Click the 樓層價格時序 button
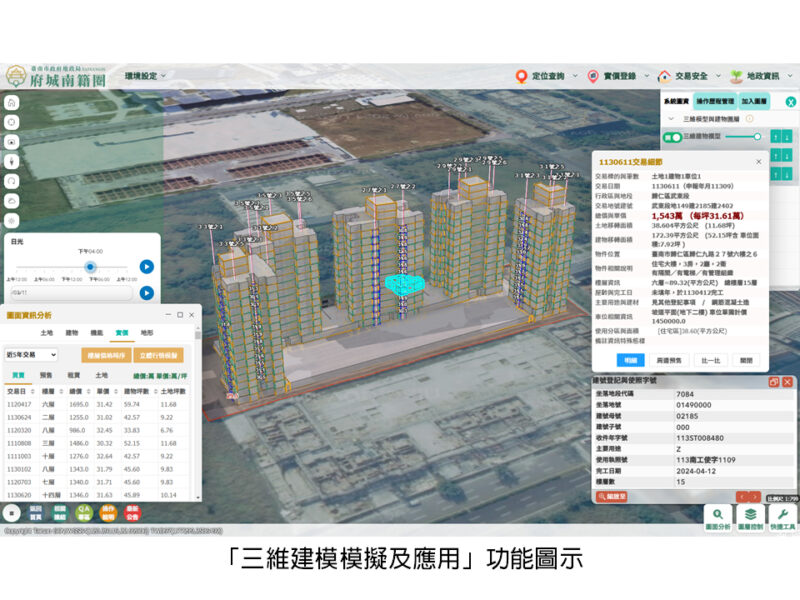 click(x=106, y=354)
